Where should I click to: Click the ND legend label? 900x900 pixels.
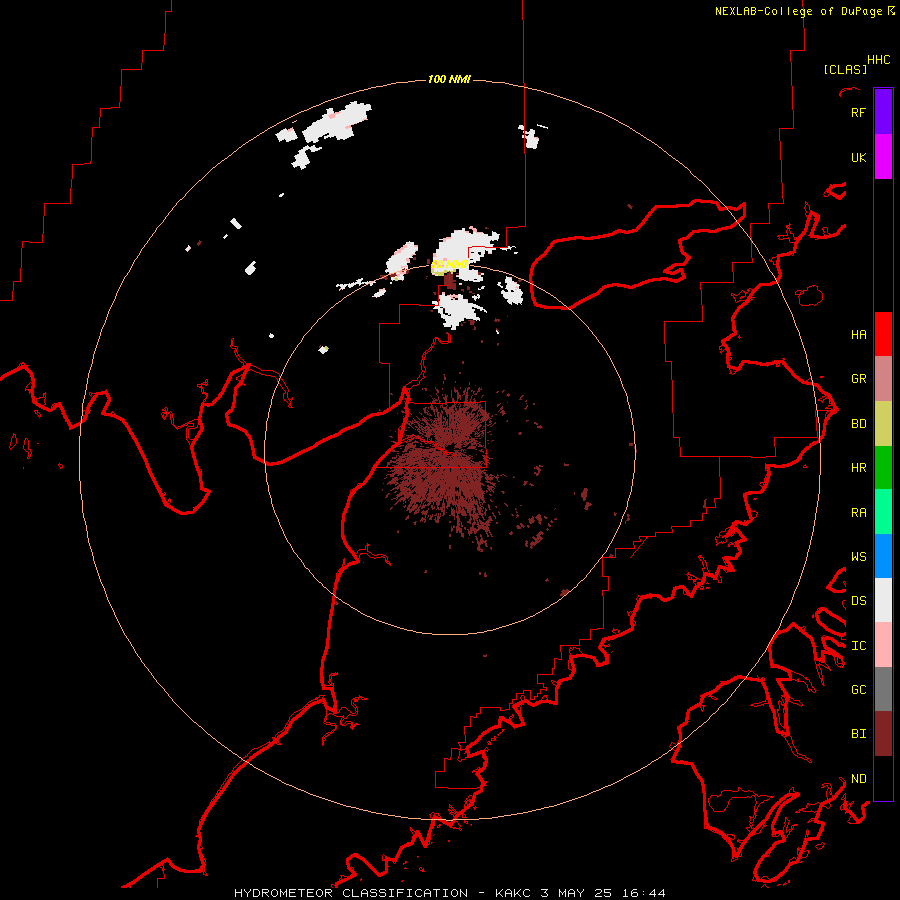coord(858,778)
